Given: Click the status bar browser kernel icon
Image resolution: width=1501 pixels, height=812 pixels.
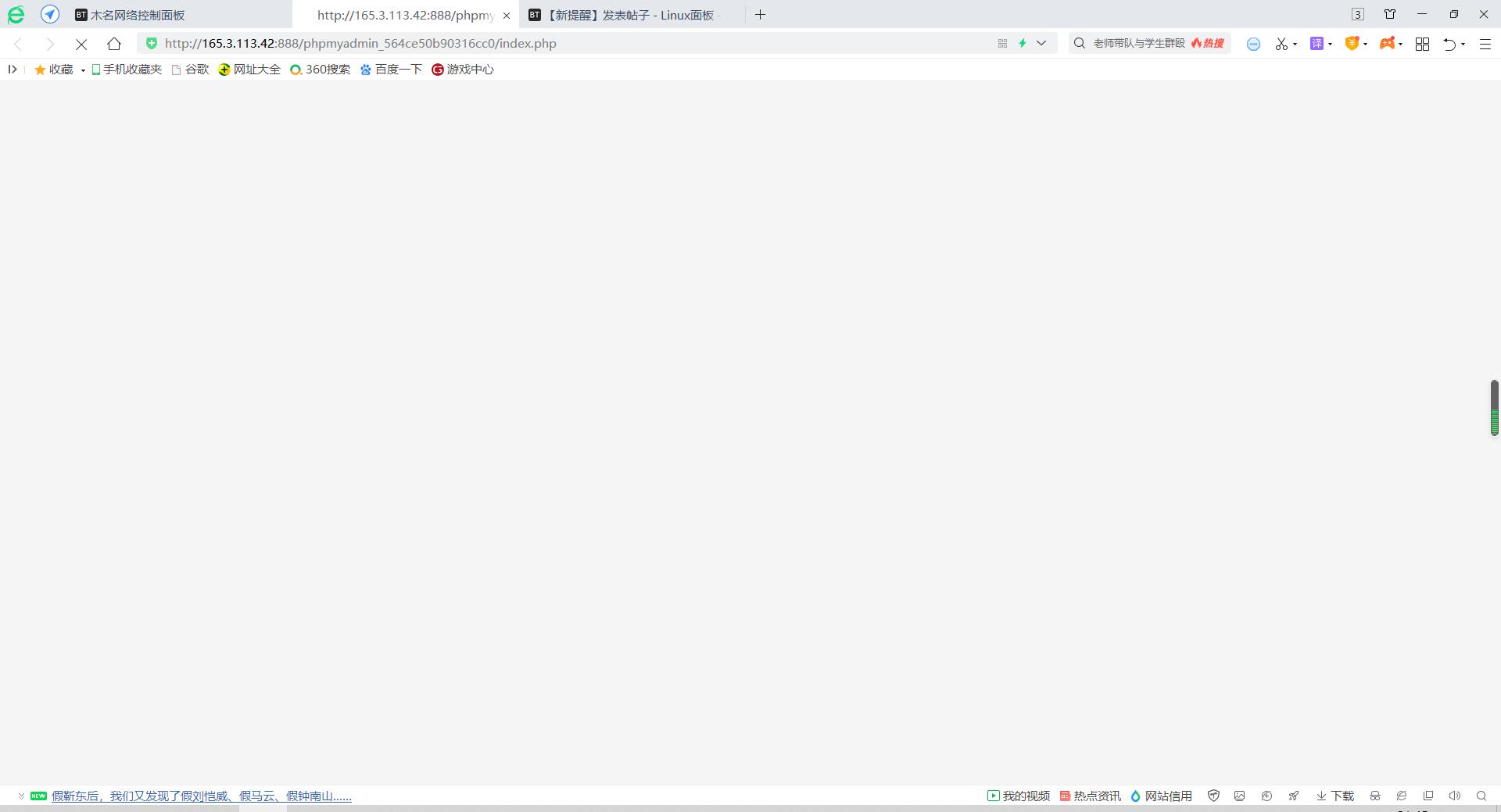Looking at the screenshot, I should (1402, 796).
